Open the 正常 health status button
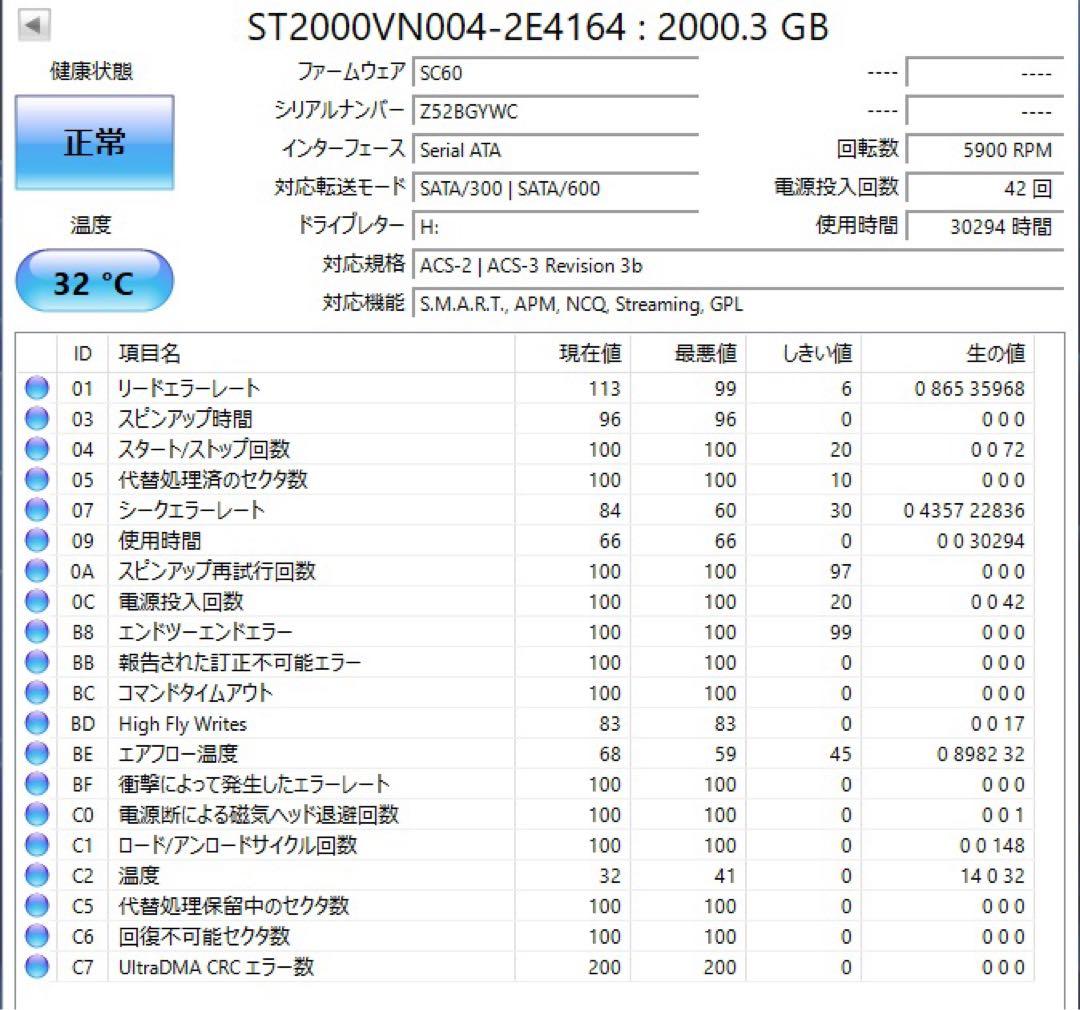The width and height of the screenshot is (1080, 1010). click(94, 143)
